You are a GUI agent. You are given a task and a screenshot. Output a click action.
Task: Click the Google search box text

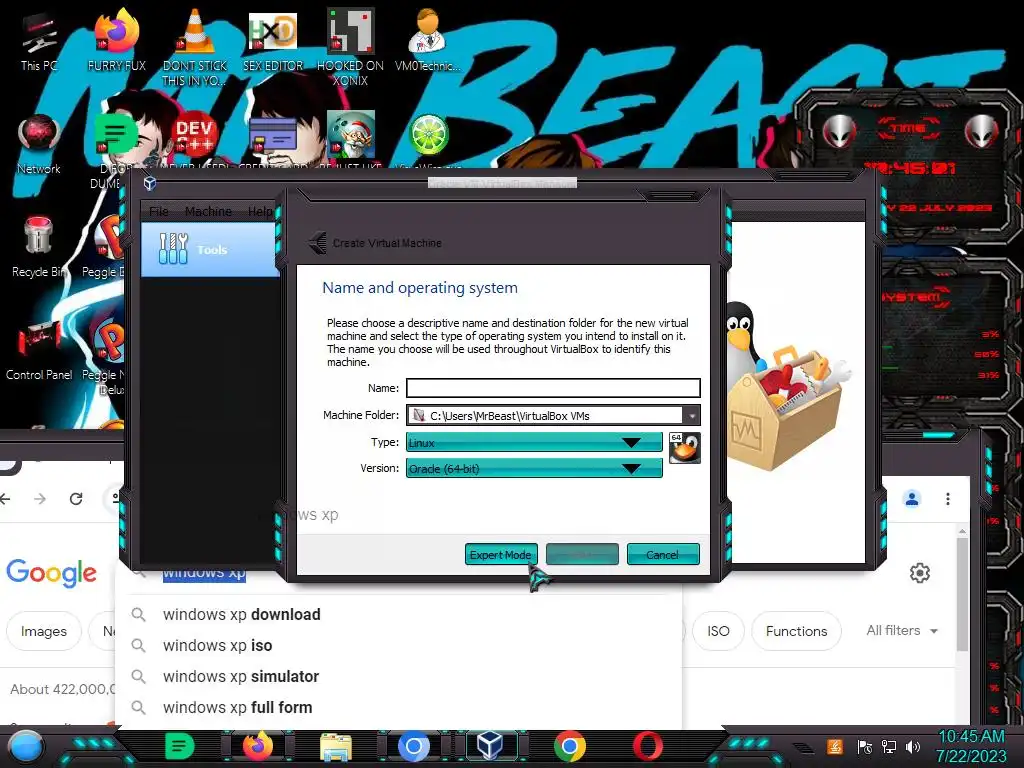pyautogui.click(x=204, y=573)
